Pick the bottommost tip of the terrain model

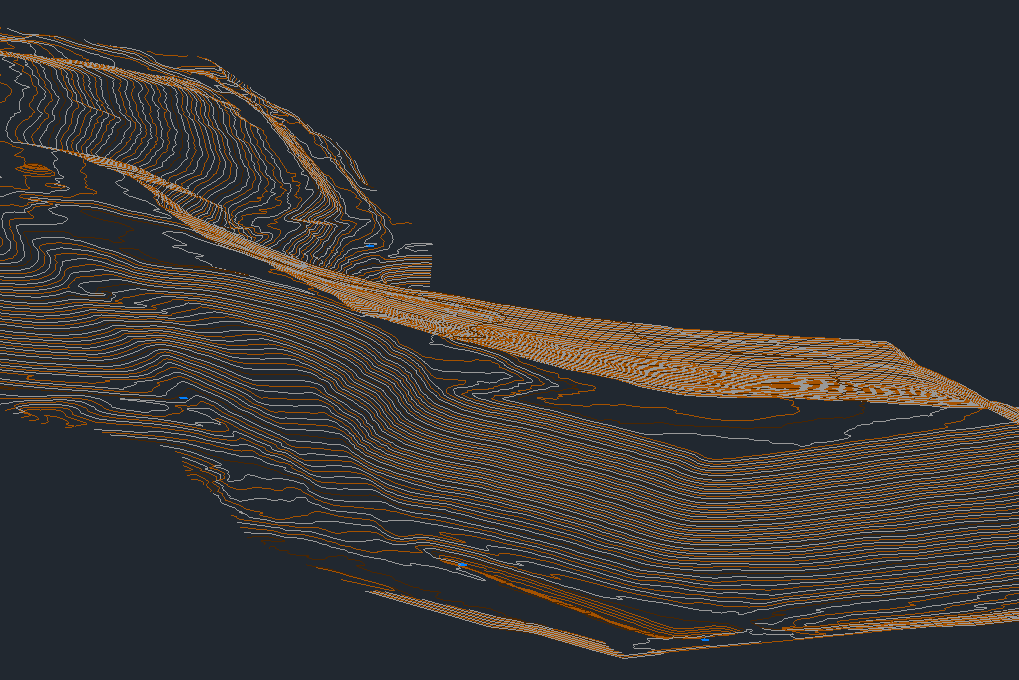622,656
